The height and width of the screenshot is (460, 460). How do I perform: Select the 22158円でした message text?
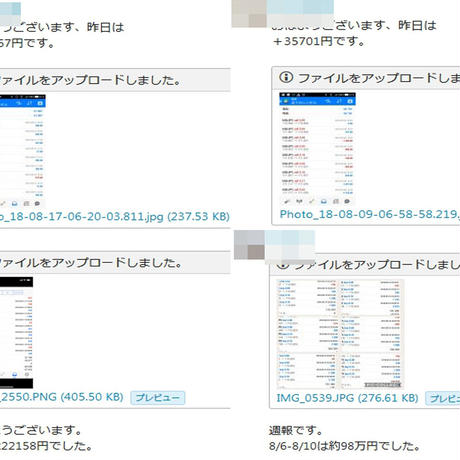click(x=46, y=446)
